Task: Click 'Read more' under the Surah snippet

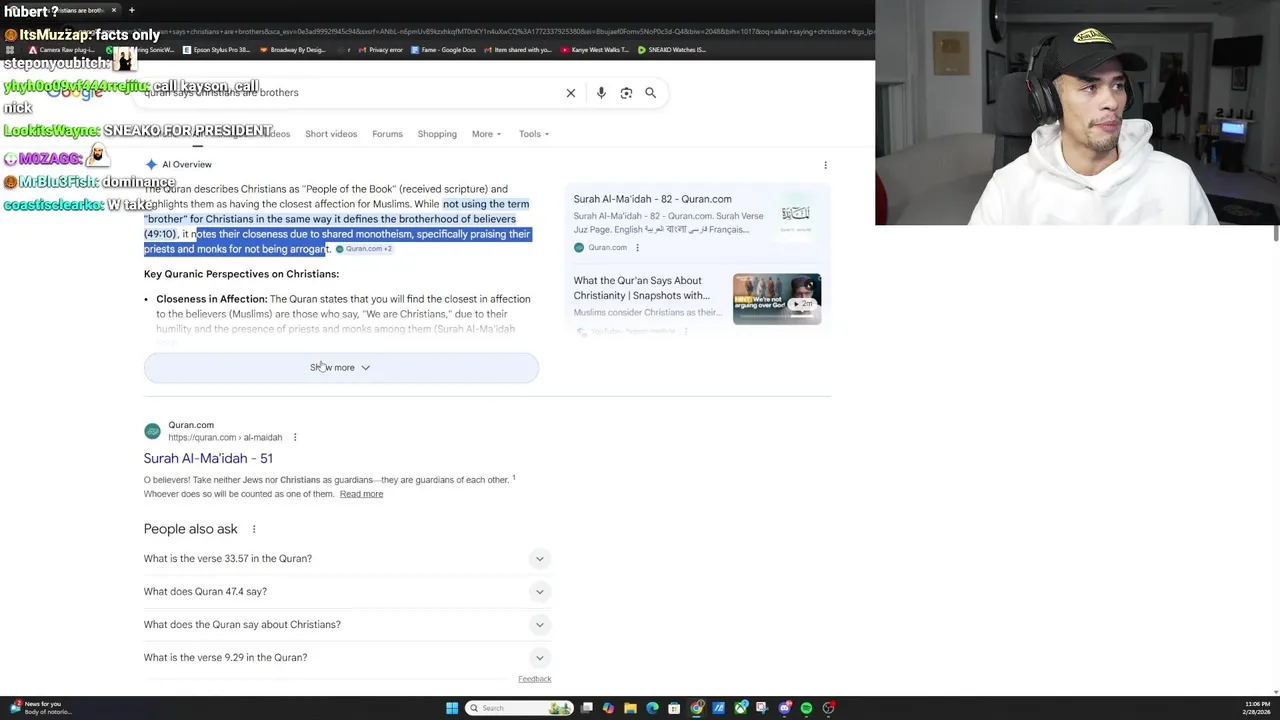Action: (x=361, y=494)
